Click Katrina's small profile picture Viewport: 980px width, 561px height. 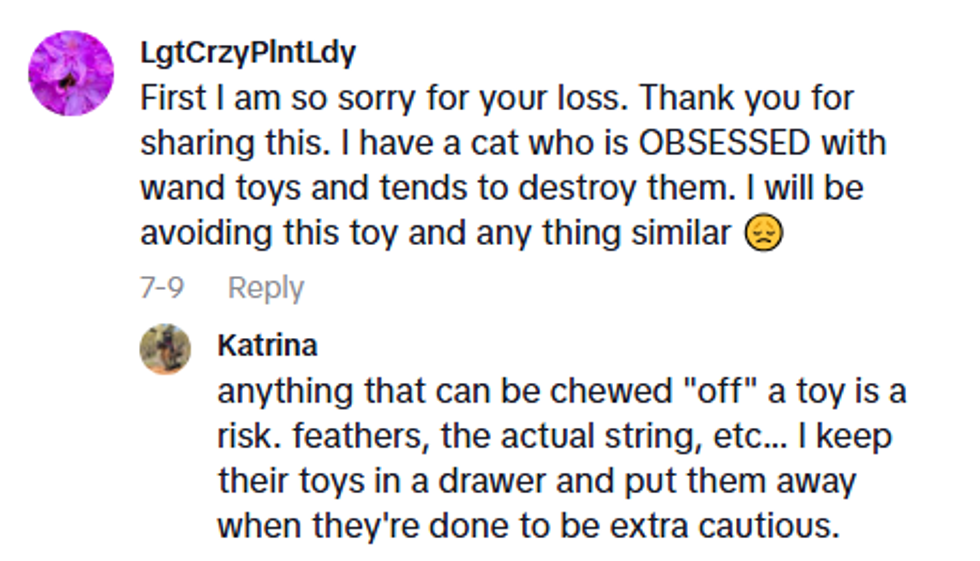click(165, 349)
